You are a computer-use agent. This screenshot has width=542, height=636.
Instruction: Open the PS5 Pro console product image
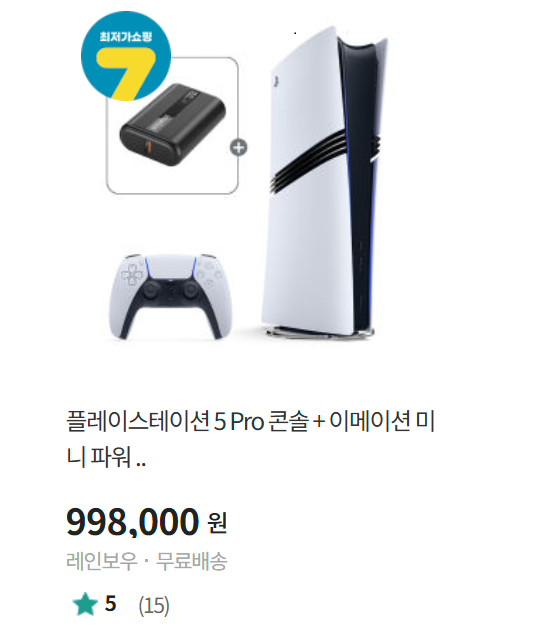pos(325,183)
